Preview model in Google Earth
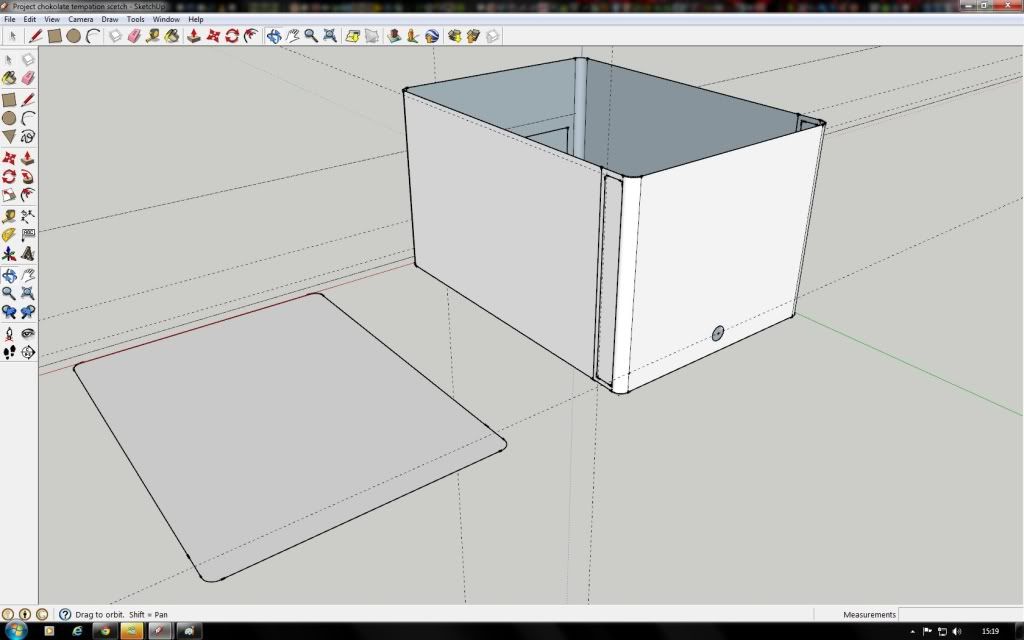 [432, 36]
